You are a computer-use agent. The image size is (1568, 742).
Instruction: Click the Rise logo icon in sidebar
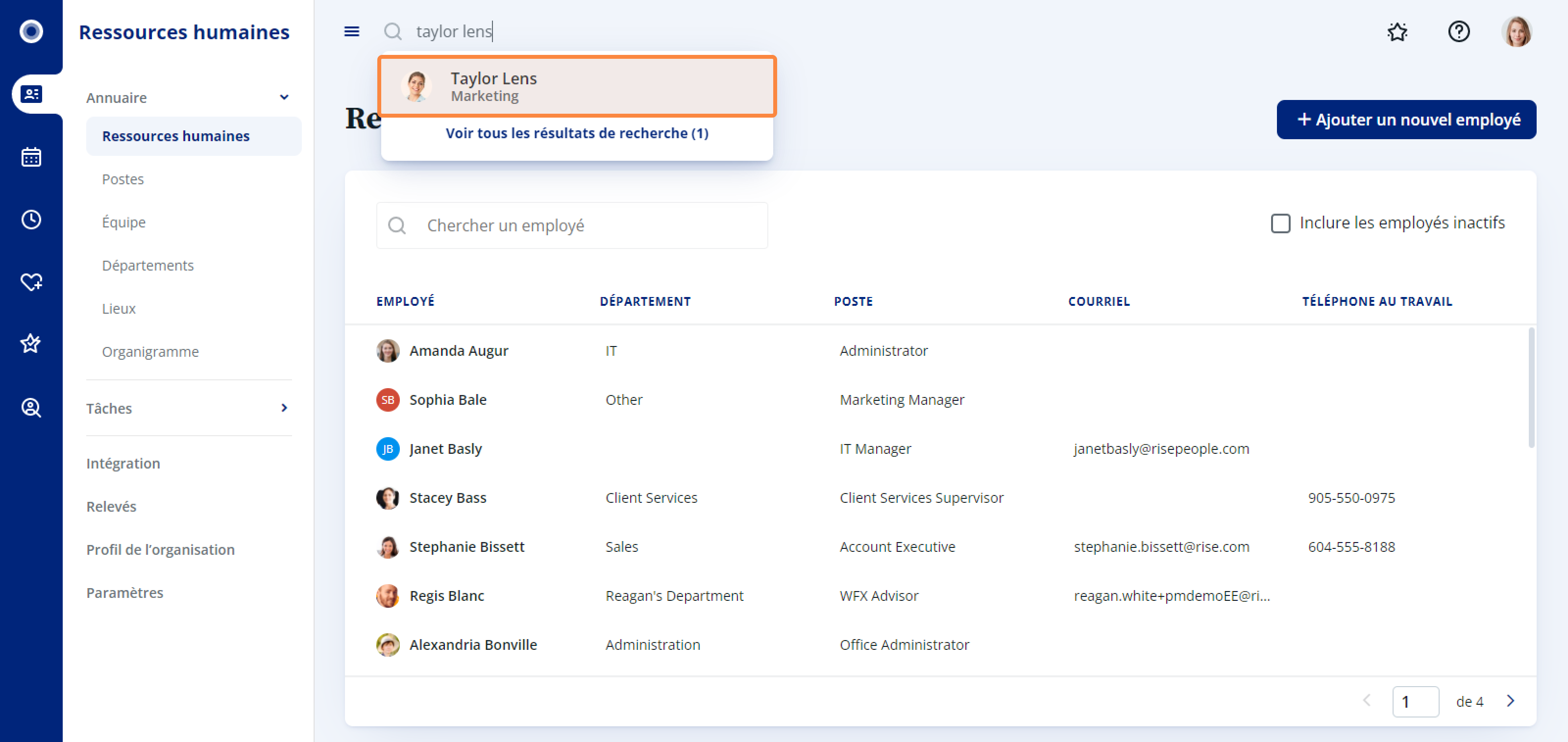[x=31, y=31]
